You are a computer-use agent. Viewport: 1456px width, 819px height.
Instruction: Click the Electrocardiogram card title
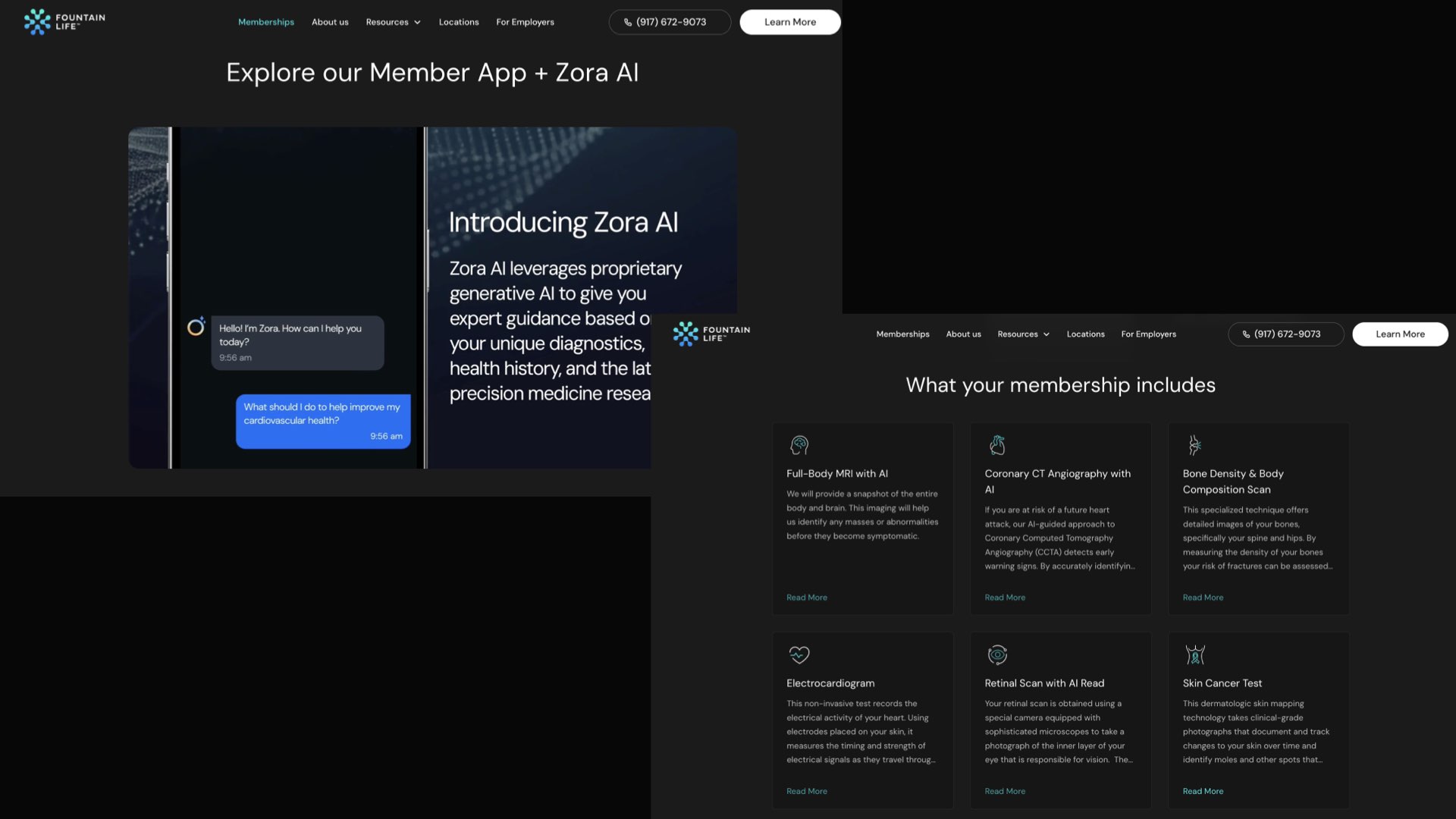(830, 683)
